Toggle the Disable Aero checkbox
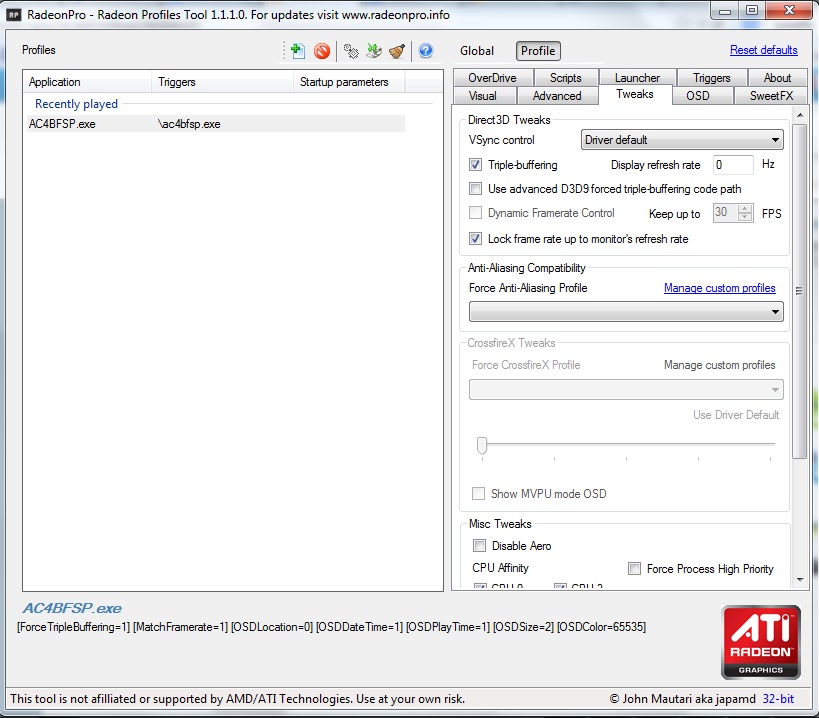 479,546
